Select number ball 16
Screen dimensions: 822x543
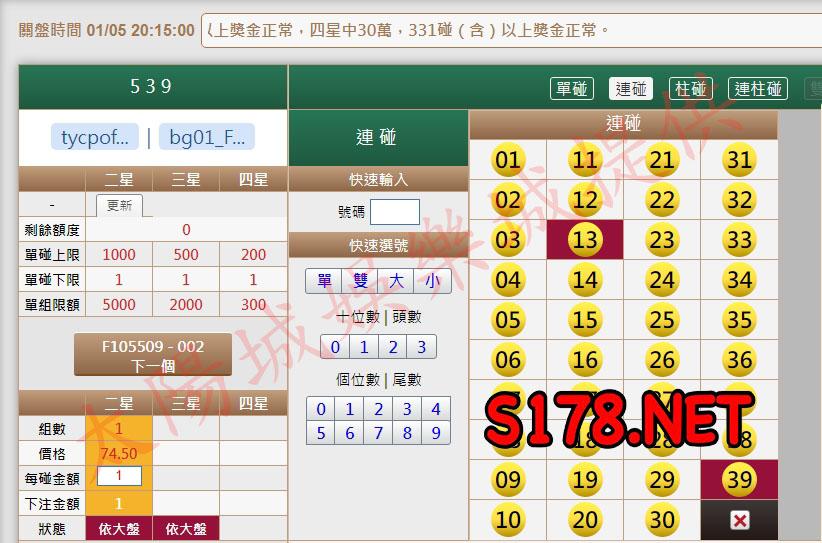click(585, 360)
